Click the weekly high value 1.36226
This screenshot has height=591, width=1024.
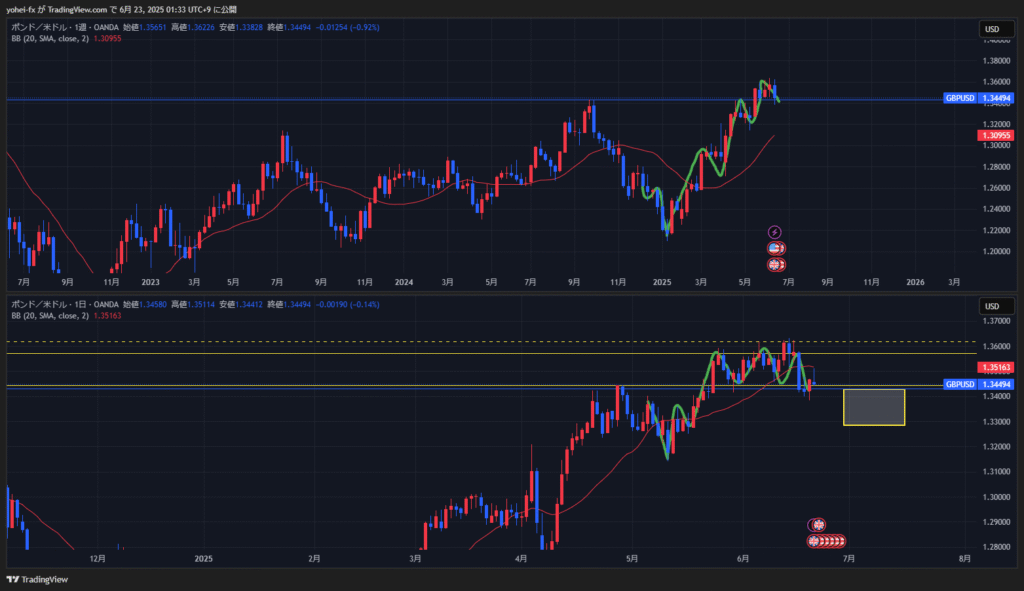tap(200, 27)
